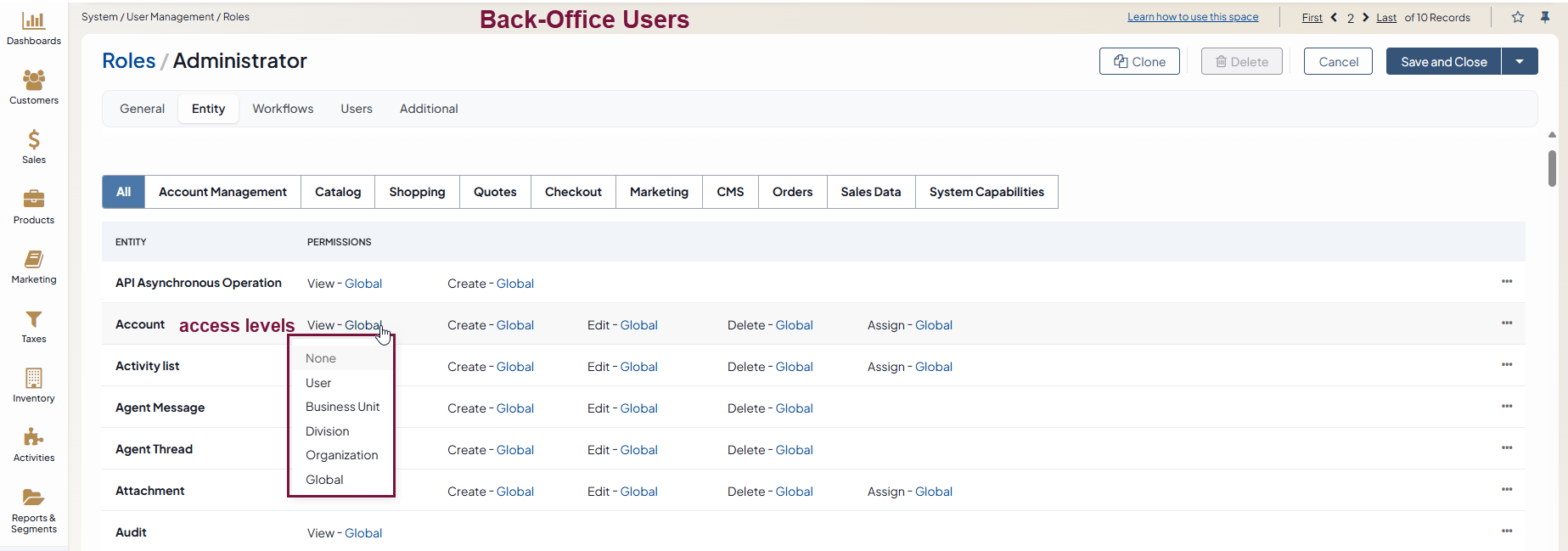The height and width of the screenshot is (551, 1568).
Task: Click the Clone button
Action: (1139, 61)
